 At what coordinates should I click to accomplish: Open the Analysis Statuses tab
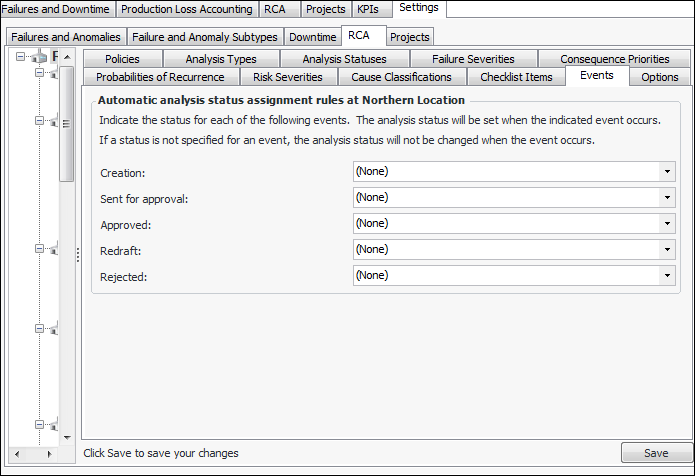344,59
